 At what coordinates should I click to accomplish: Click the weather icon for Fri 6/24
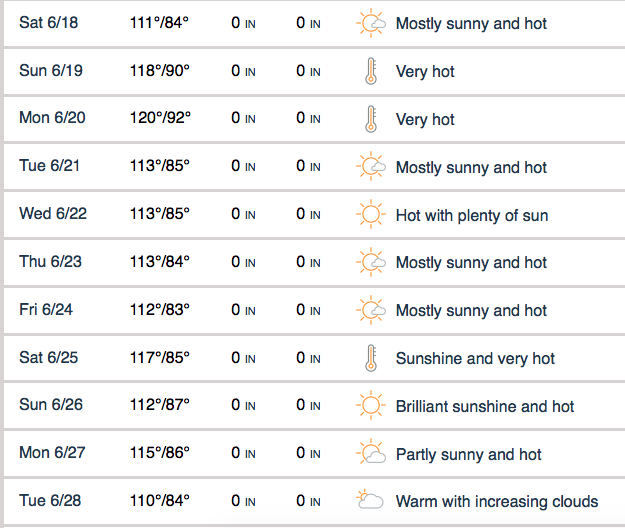[x=371, y=310]
